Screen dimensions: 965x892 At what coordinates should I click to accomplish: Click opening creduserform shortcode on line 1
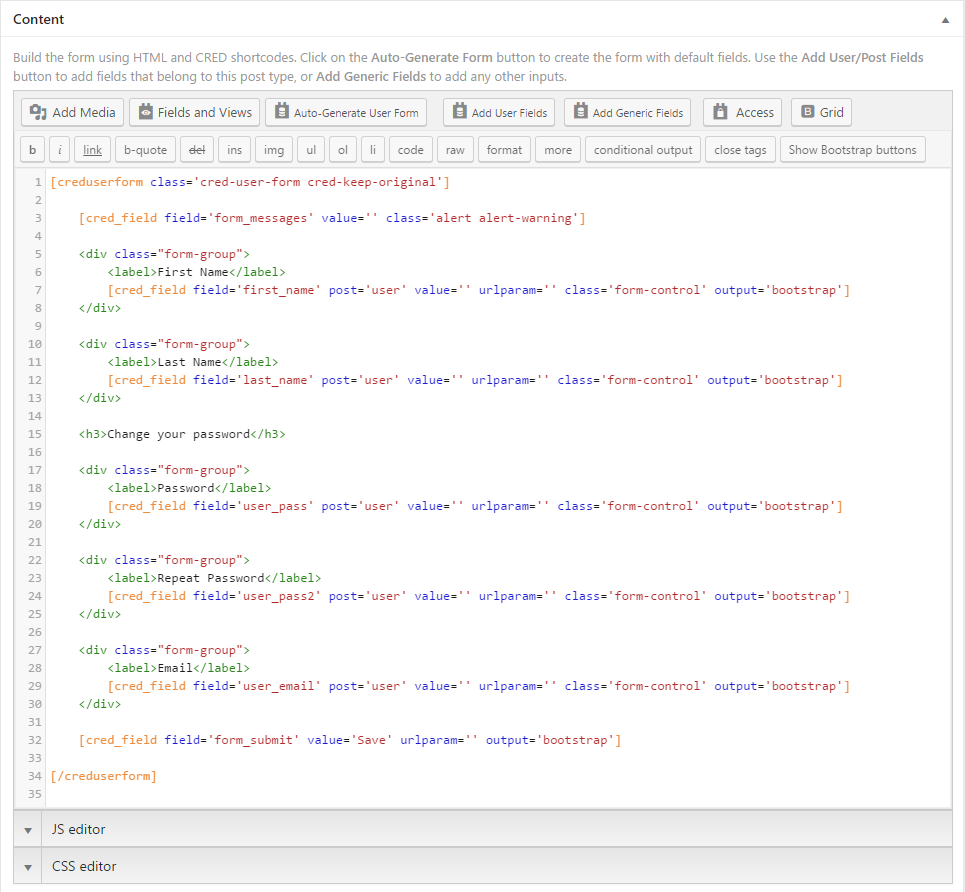click(250, 182)
